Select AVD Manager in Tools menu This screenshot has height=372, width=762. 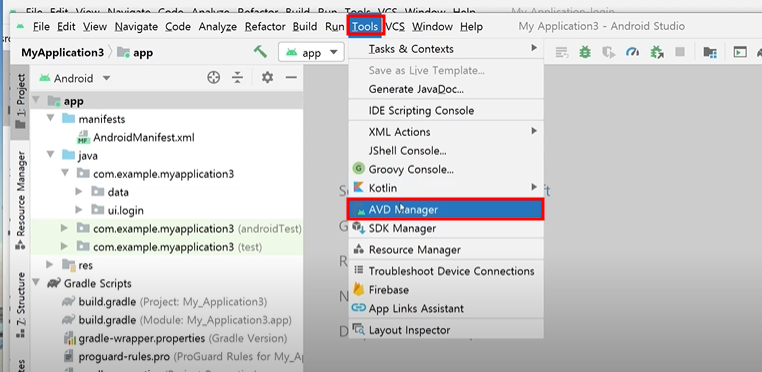[x=446, y=210]
